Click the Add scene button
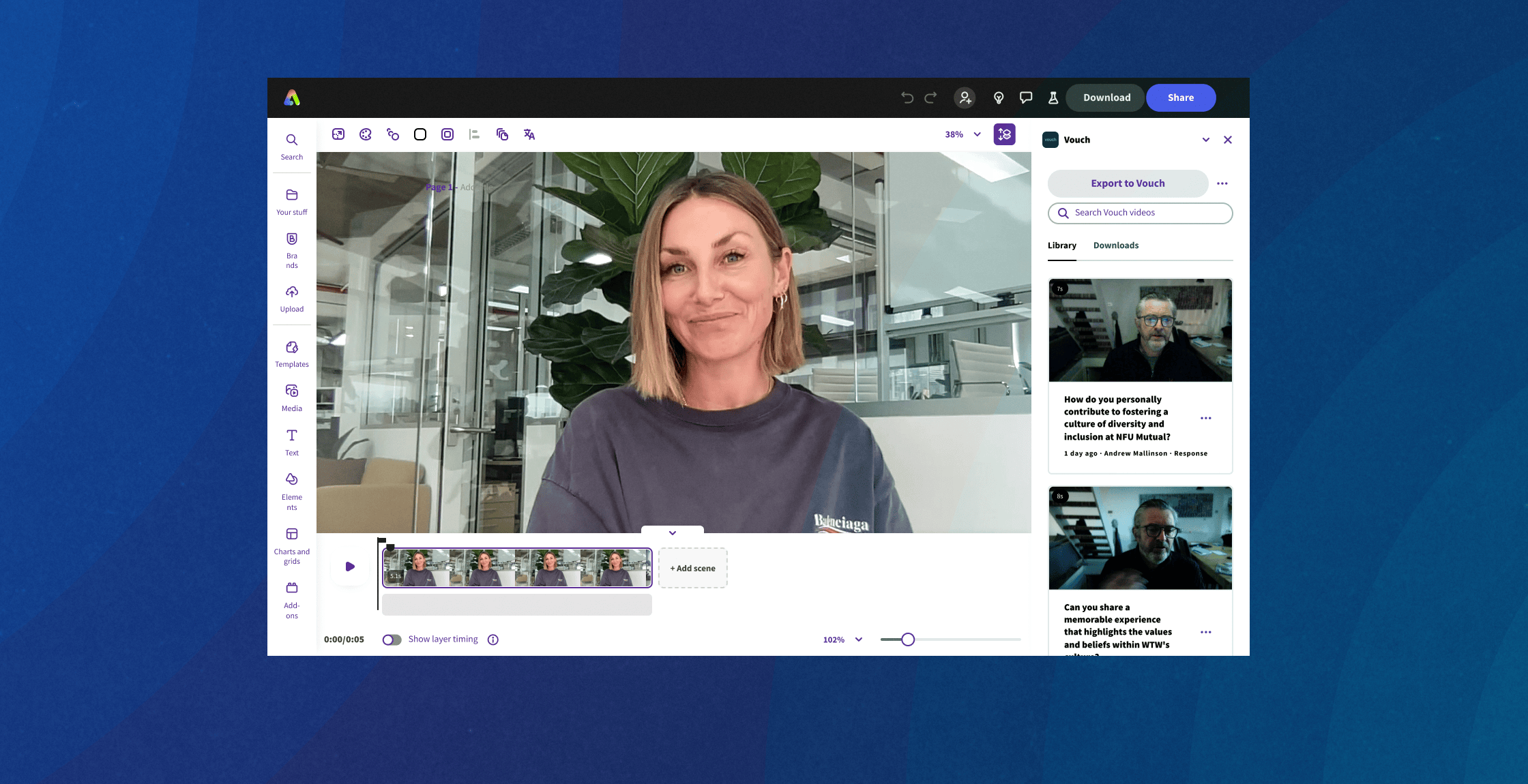The height and width of the screenshot is (784, 1528). [692, 568]
